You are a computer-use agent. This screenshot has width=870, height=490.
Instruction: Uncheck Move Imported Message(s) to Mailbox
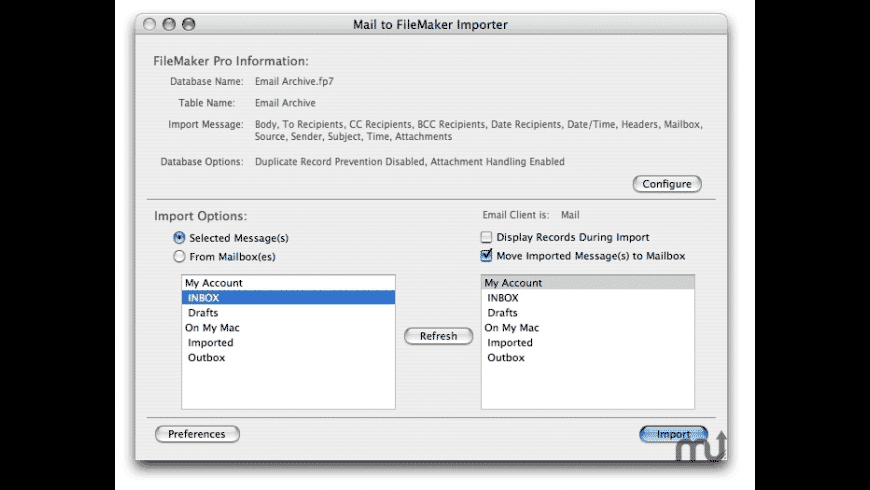coord(486,255)
